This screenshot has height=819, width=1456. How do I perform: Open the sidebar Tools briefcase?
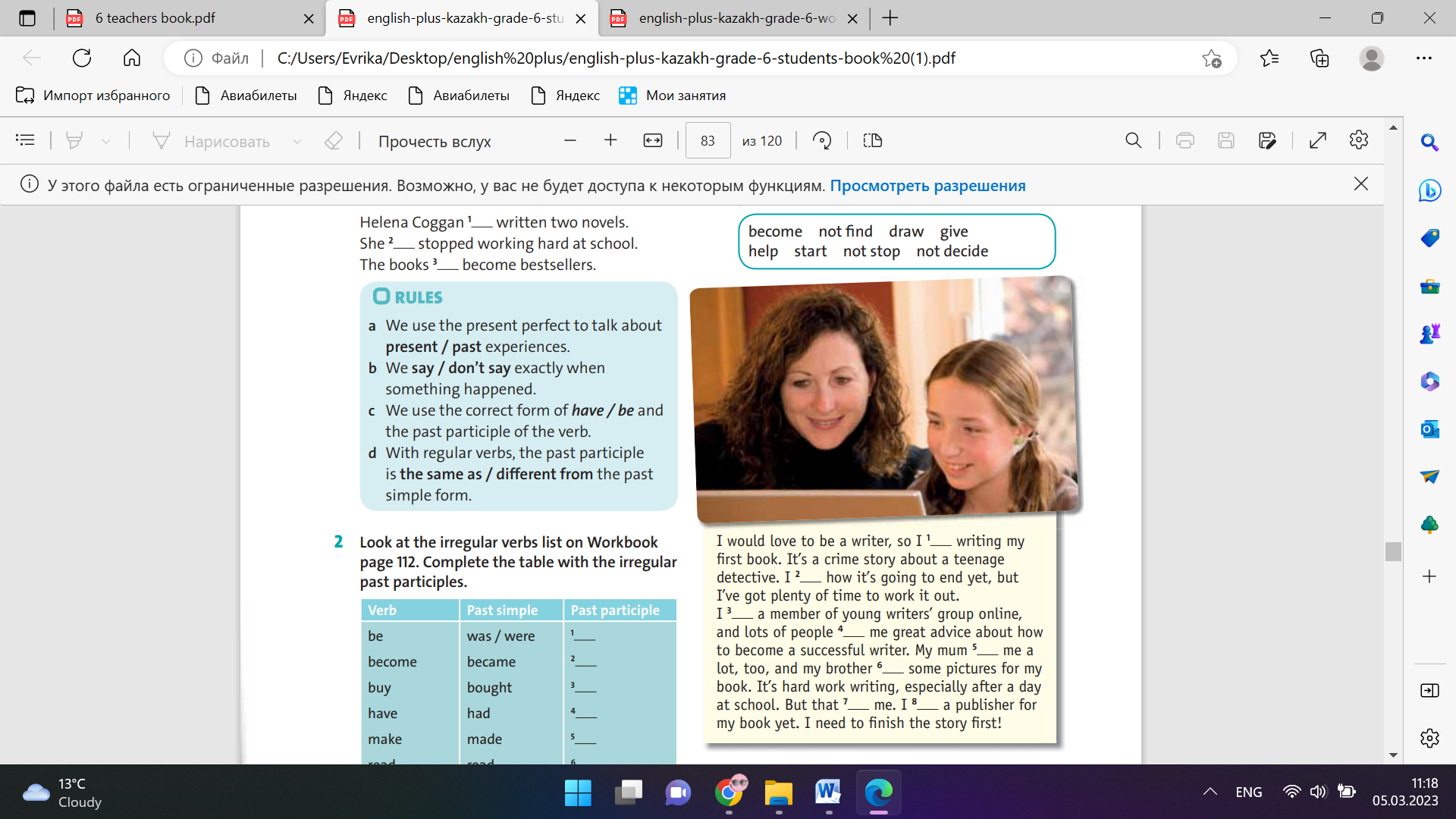[x=1429, y=286]
